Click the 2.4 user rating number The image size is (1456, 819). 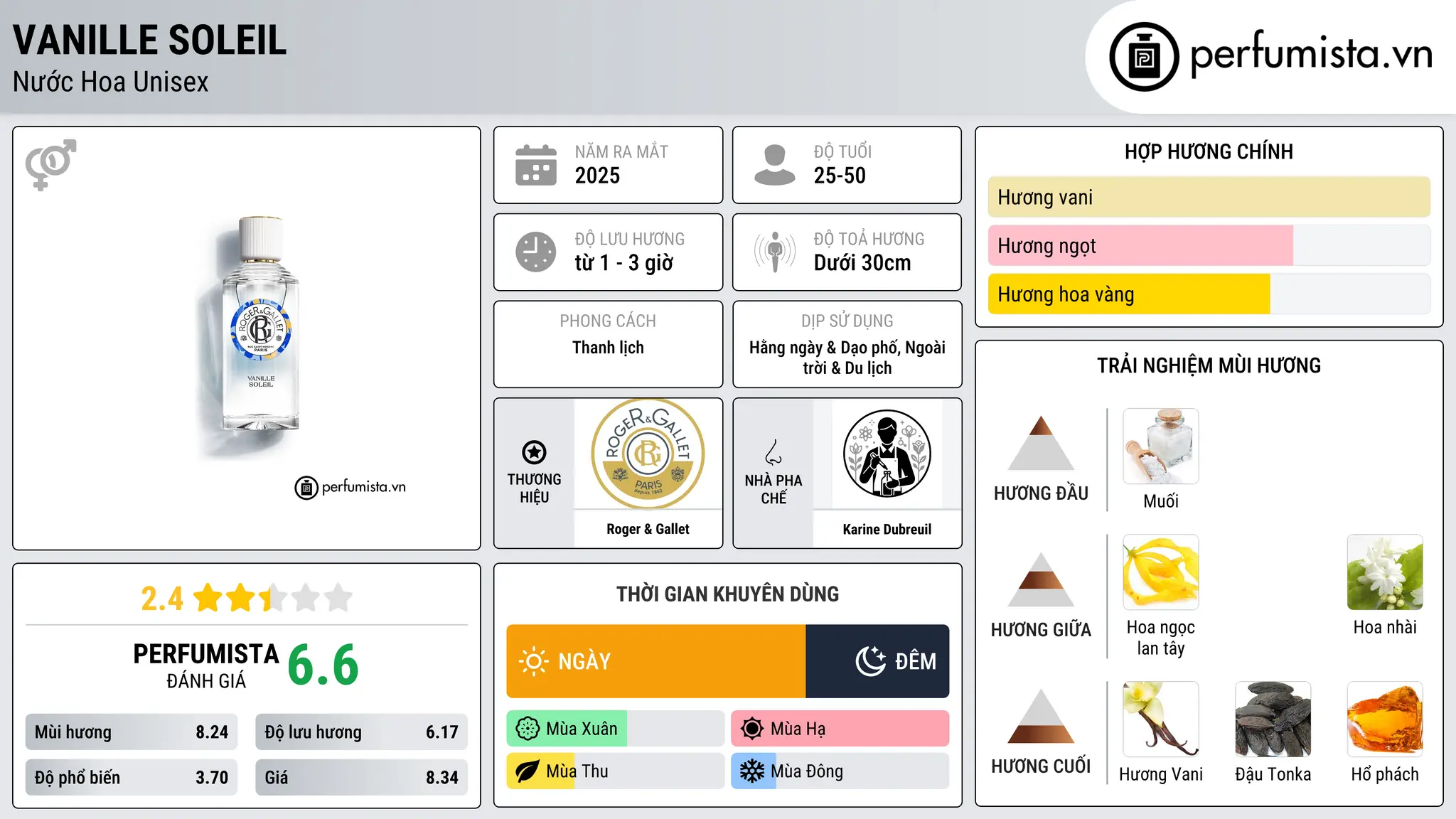[x=162, y=599]
